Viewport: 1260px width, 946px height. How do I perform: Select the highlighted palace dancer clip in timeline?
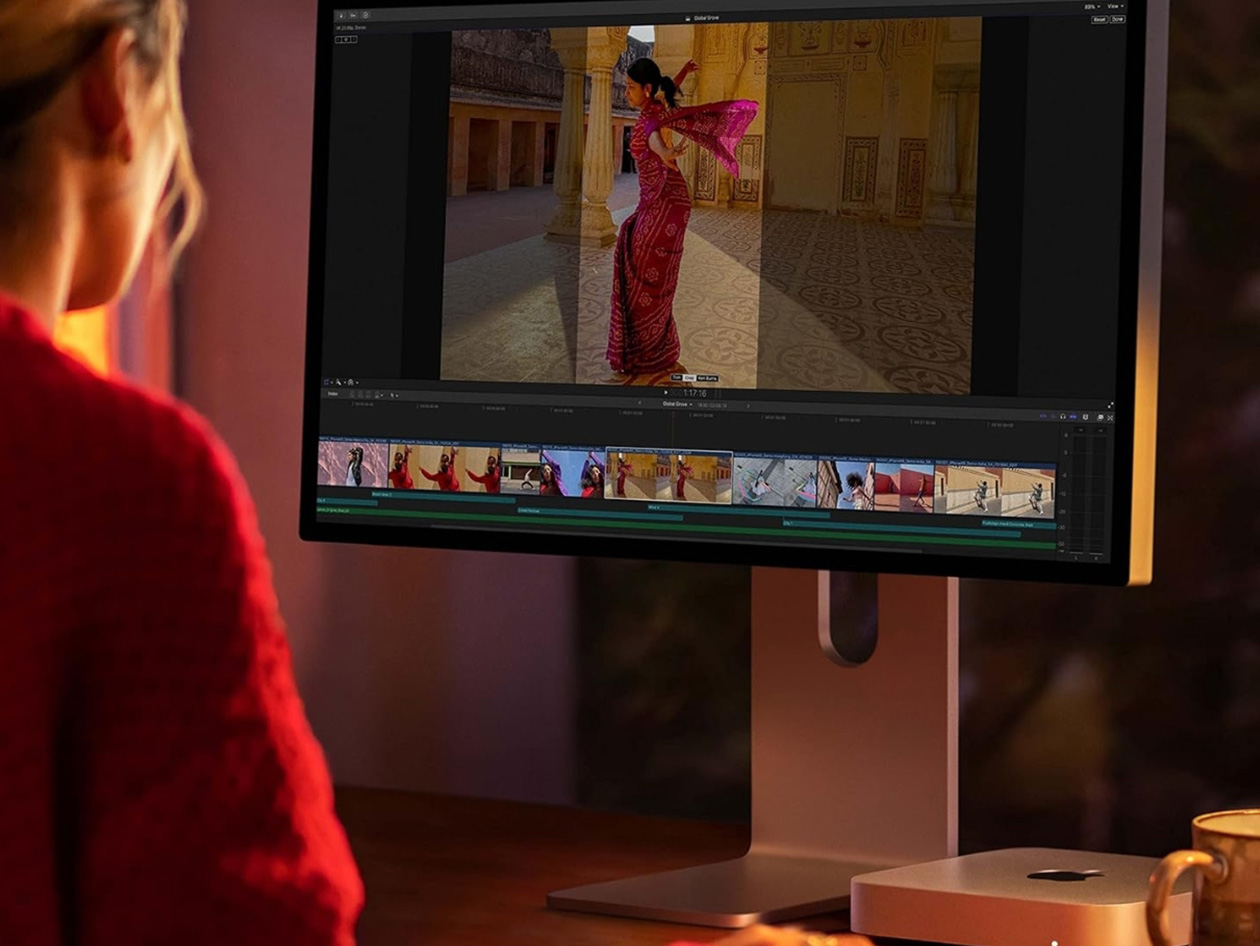(668, 476)
